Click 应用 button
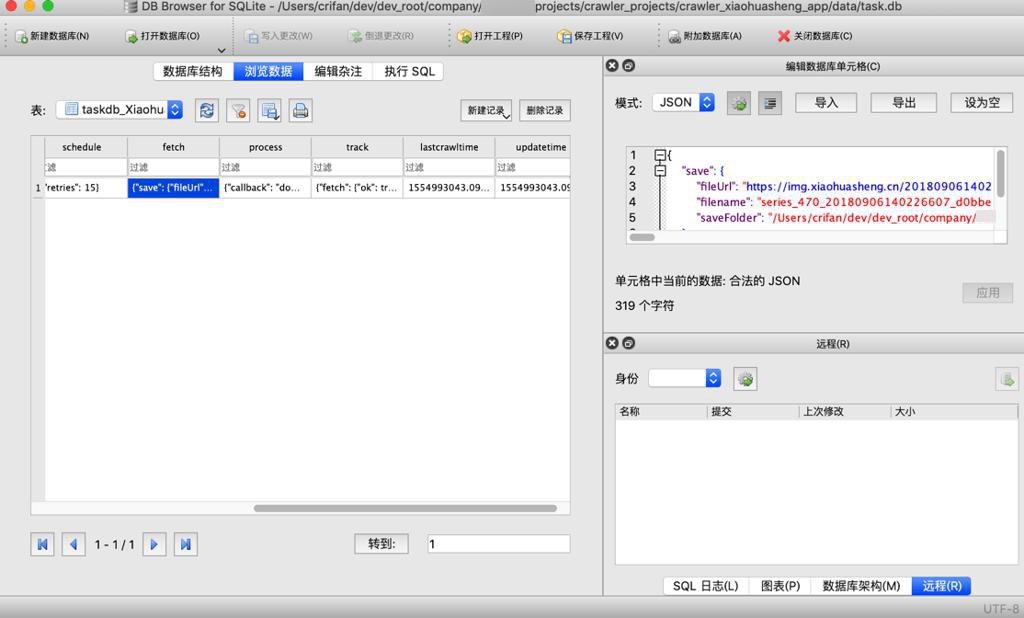 pos(987,293)
